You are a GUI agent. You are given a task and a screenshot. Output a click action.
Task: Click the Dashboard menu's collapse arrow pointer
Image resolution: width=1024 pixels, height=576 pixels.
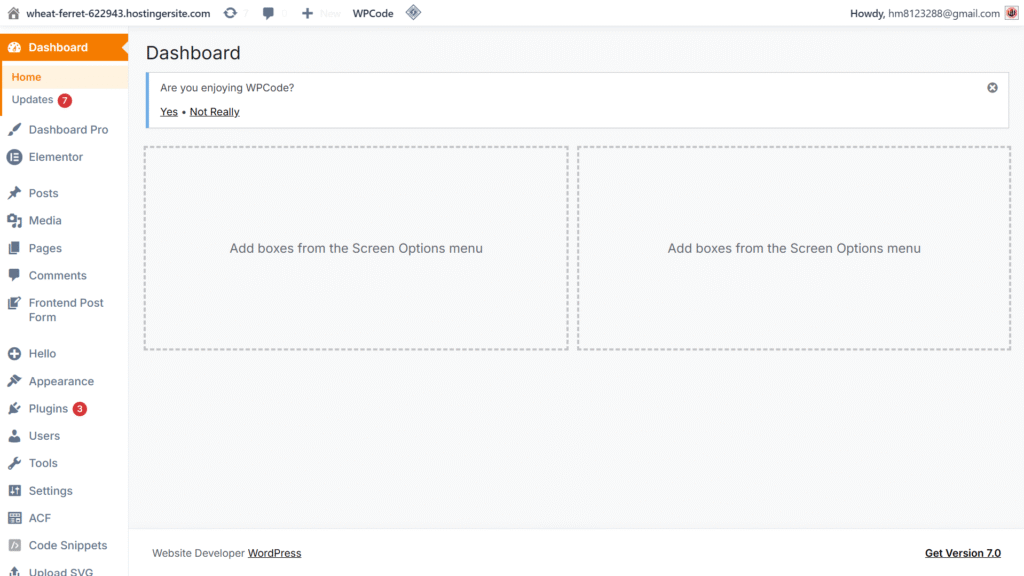click(x=125, y=47)
